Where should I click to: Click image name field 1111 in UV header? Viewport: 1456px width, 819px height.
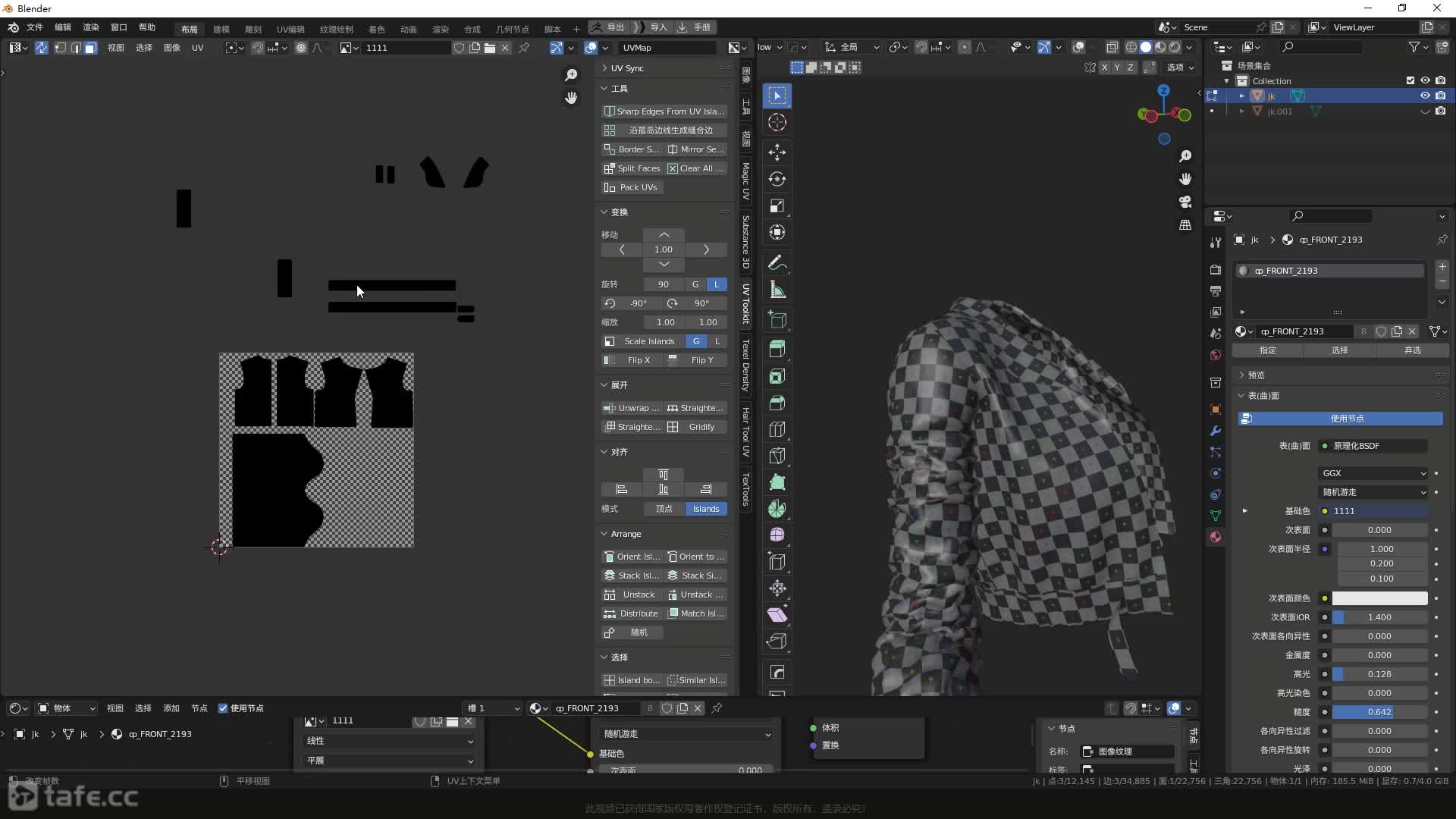point(406,48)
